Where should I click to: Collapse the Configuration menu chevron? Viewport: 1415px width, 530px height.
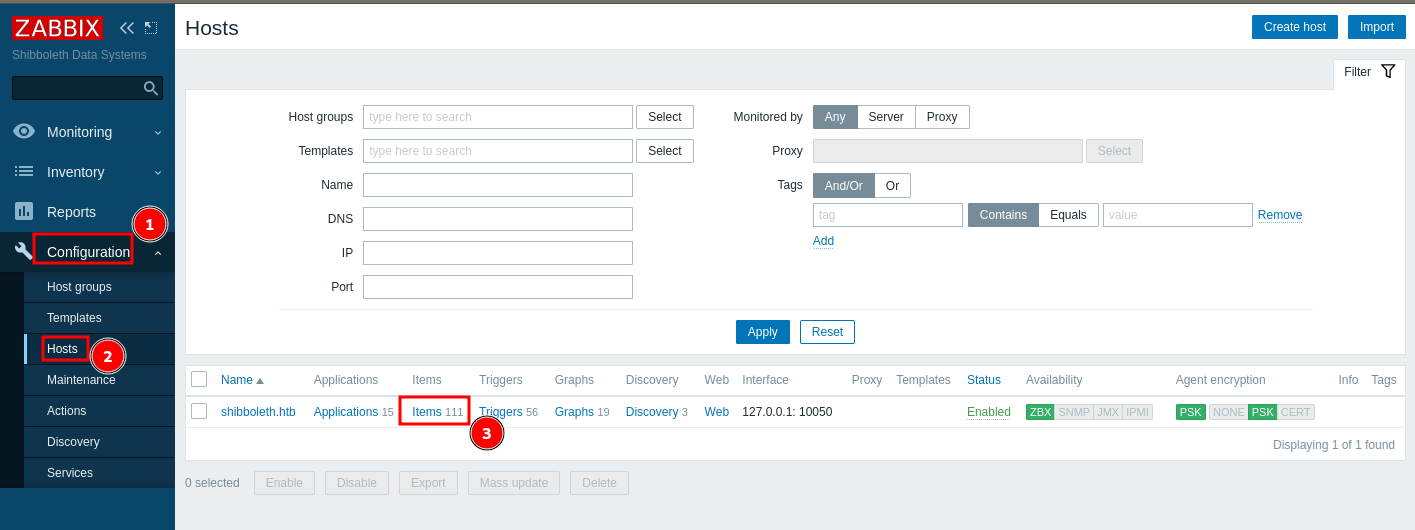pyautogui.click(x=157, y=254)
